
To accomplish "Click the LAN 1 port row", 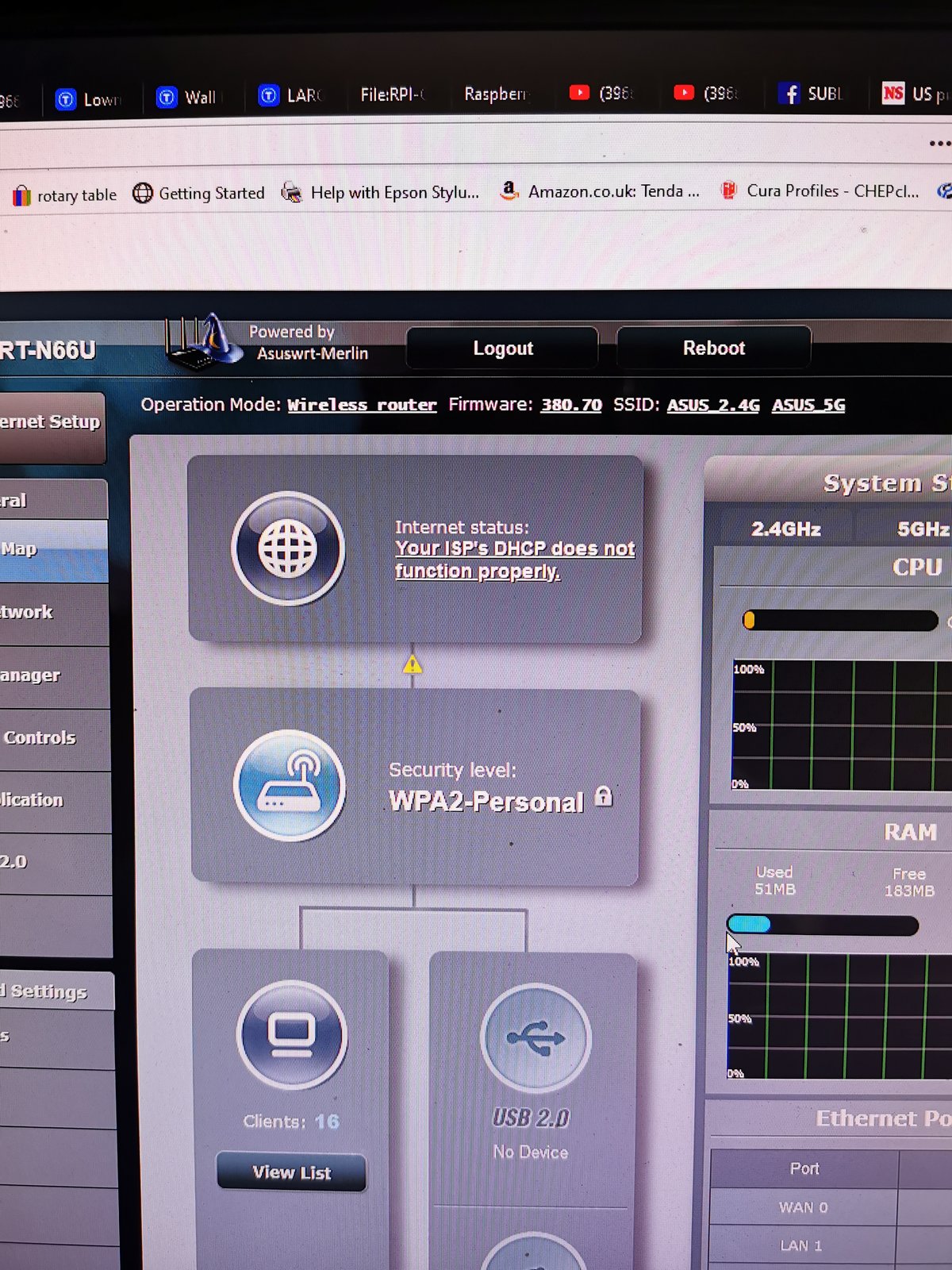I will point(831,1245).
